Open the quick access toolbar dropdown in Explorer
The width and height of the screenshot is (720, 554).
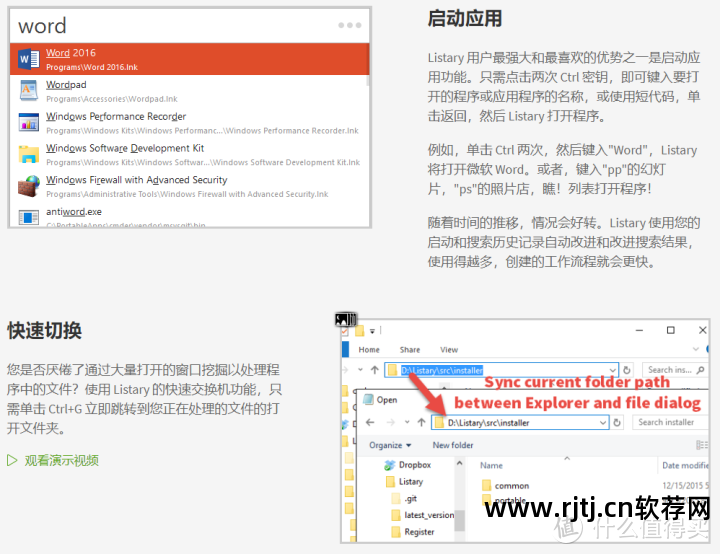coord(372,331)
